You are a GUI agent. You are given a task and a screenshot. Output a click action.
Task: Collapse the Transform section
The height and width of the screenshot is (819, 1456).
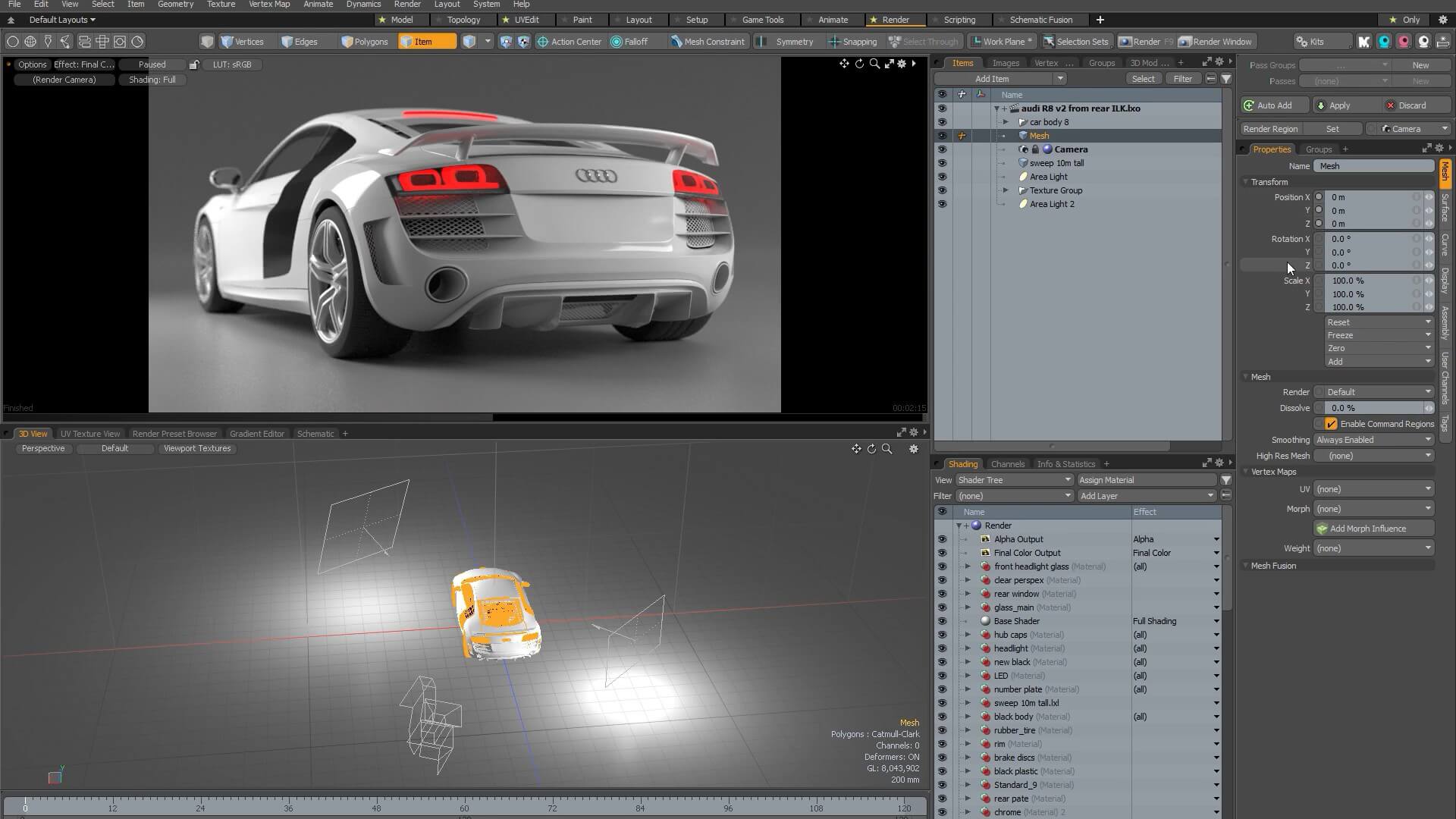(1246, 182)
